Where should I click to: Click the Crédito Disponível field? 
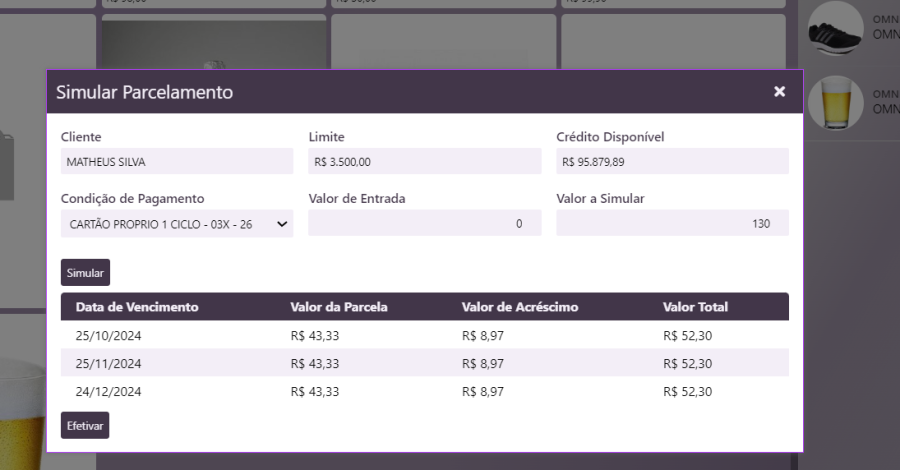pyautogui.click(x=672, y=162)
